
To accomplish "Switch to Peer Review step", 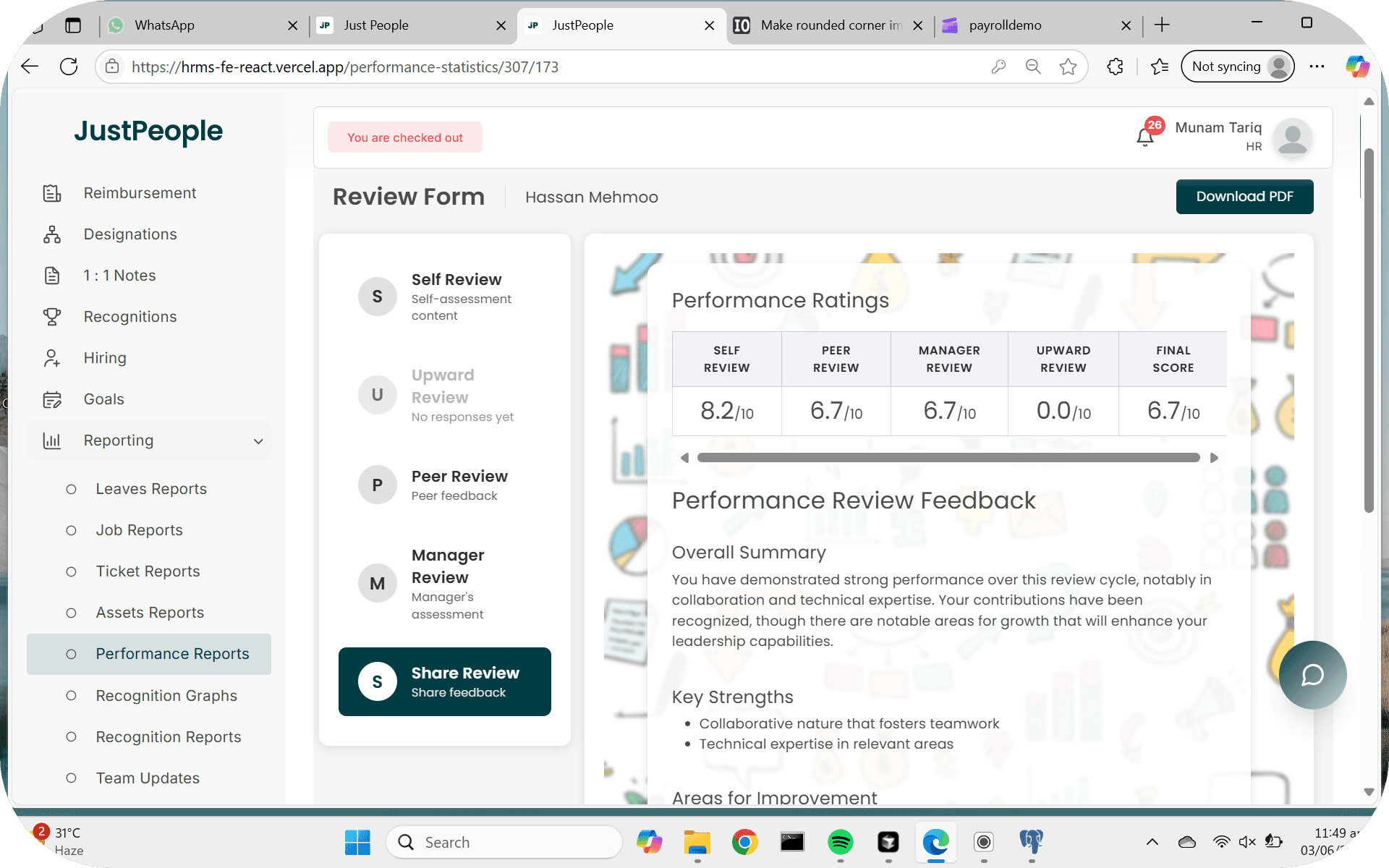I will (x=445, y=485).
